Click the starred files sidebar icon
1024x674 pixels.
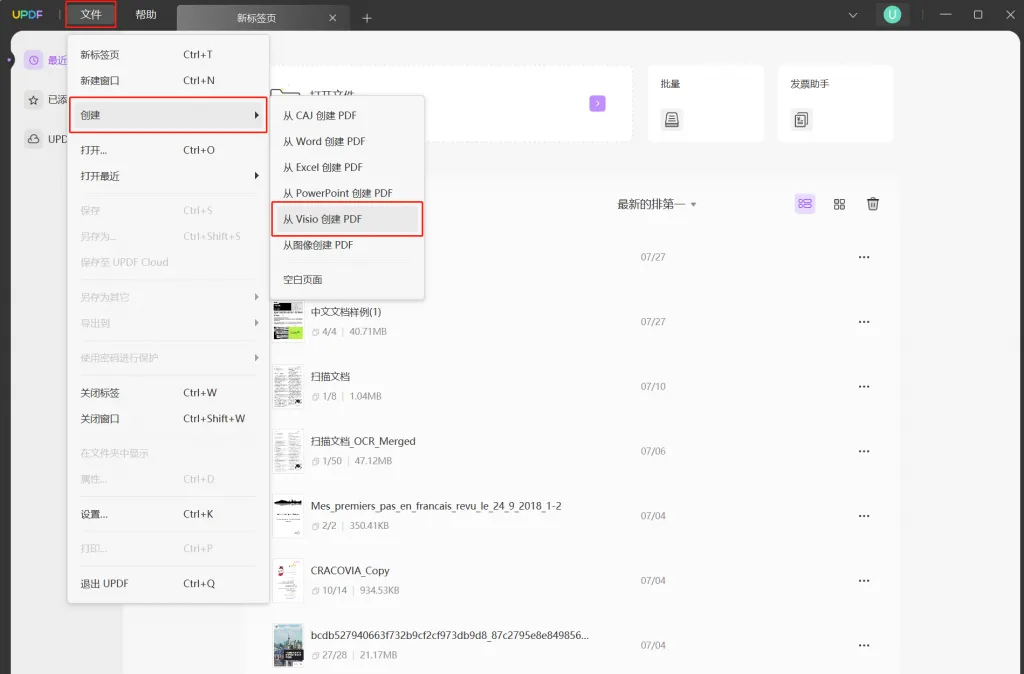point(33,100)
